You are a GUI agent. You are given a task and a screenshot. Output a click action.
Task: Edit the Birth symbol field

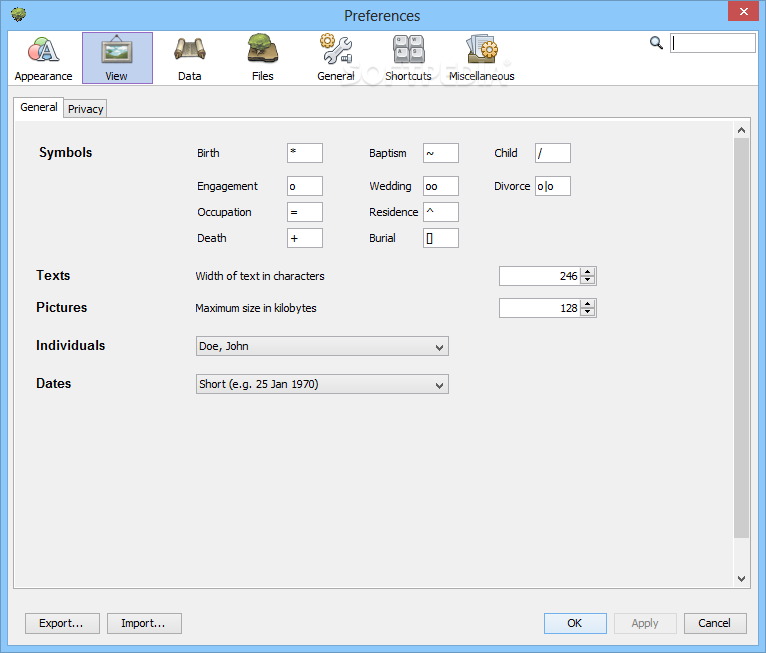coord(305,153)
